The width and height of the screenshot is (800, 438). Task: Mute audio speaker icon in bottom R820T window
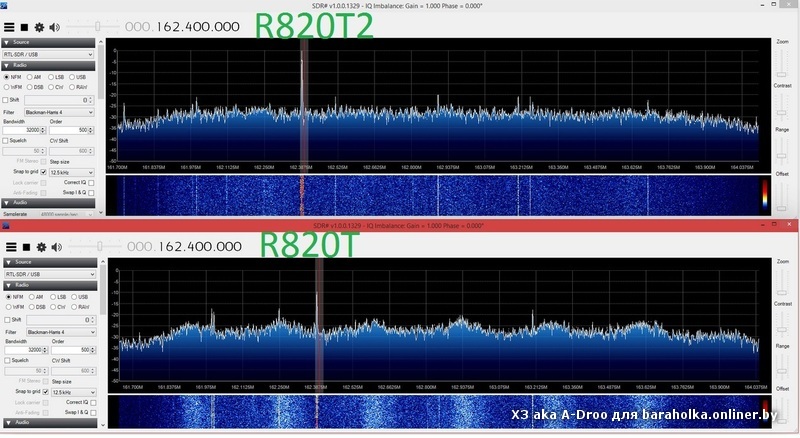[57, 247]
